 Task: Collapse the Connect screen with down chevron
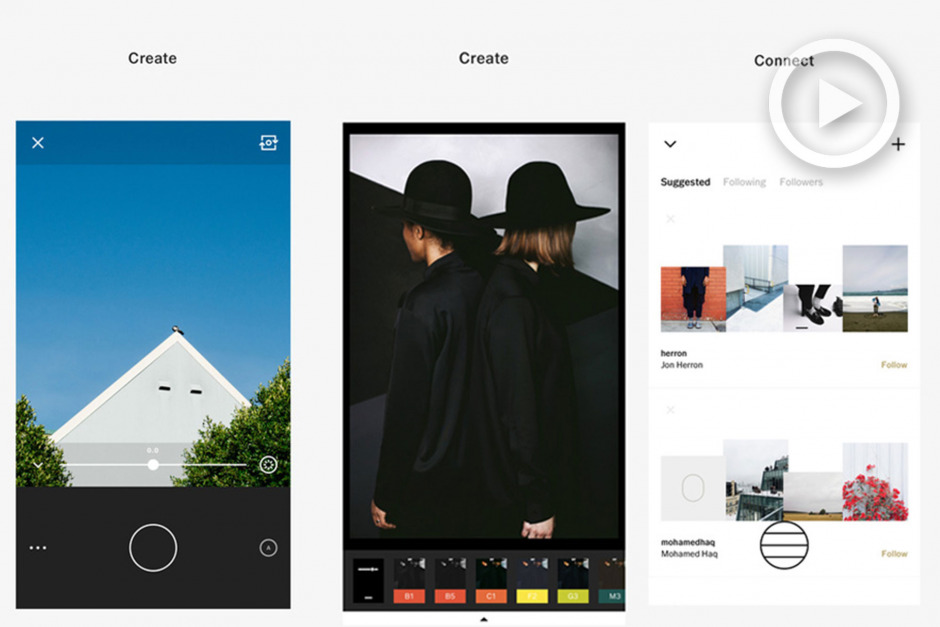[670, 144]
